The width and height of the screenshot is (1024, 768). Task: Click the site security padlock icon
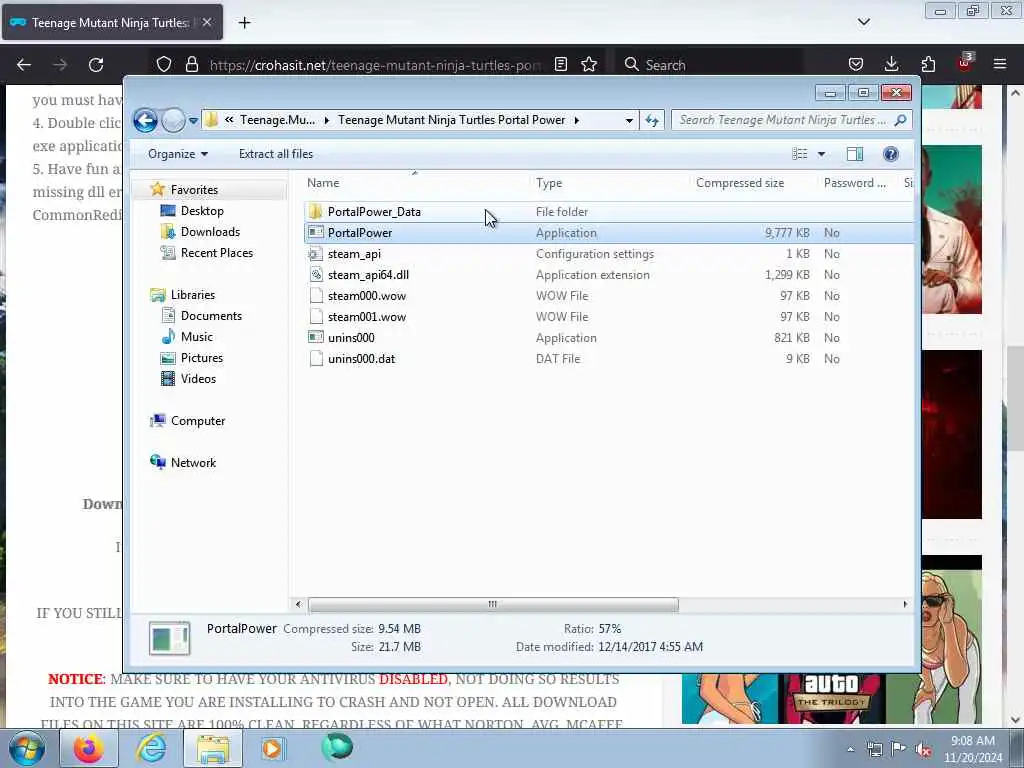[x=191, y=65]
